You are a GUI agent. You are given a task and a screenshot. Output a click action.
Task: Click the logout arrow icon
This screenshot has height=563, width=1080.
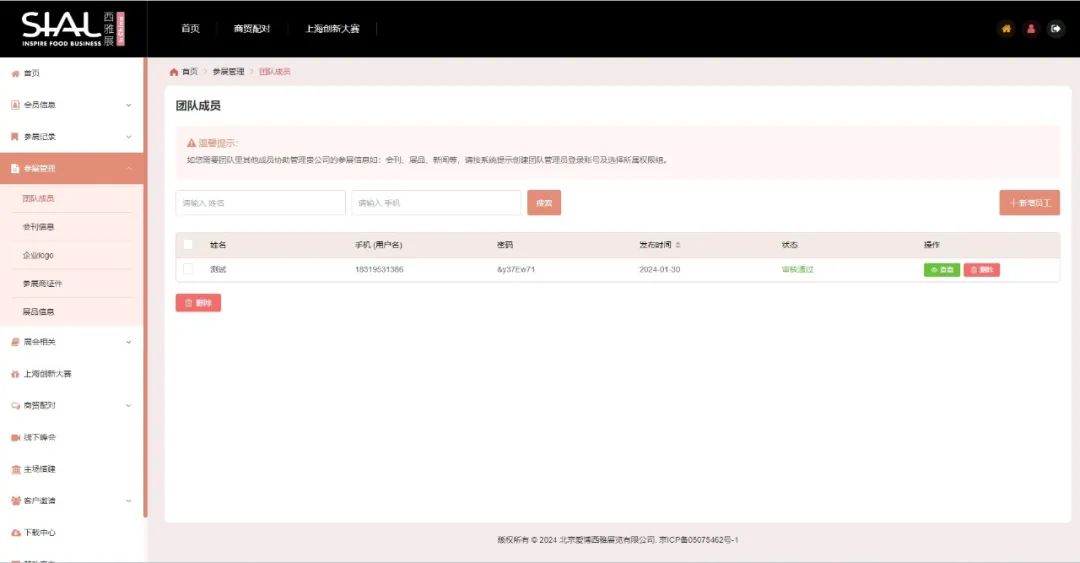point(1056,29)
